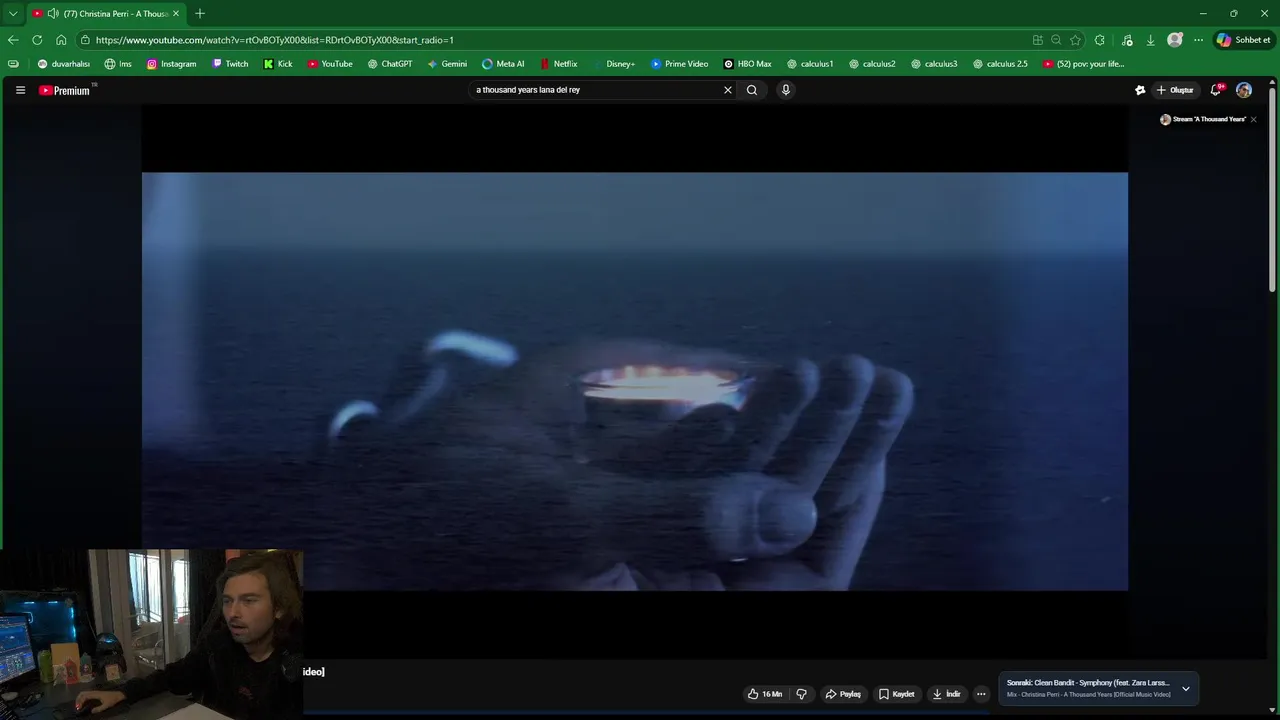Screen dimensions: 1280x720
Task: Open the browser home page icon
Action: pos(61,40)
